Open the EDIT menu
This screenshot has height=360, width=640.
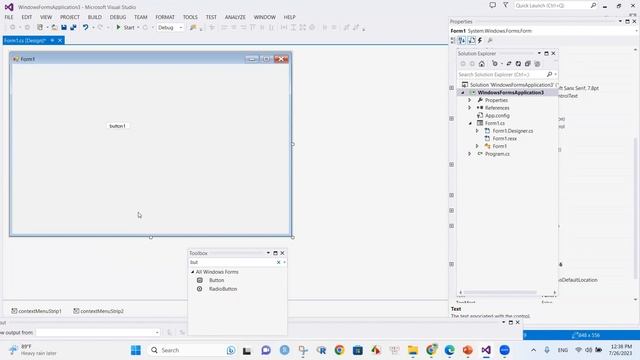[27, 17]
